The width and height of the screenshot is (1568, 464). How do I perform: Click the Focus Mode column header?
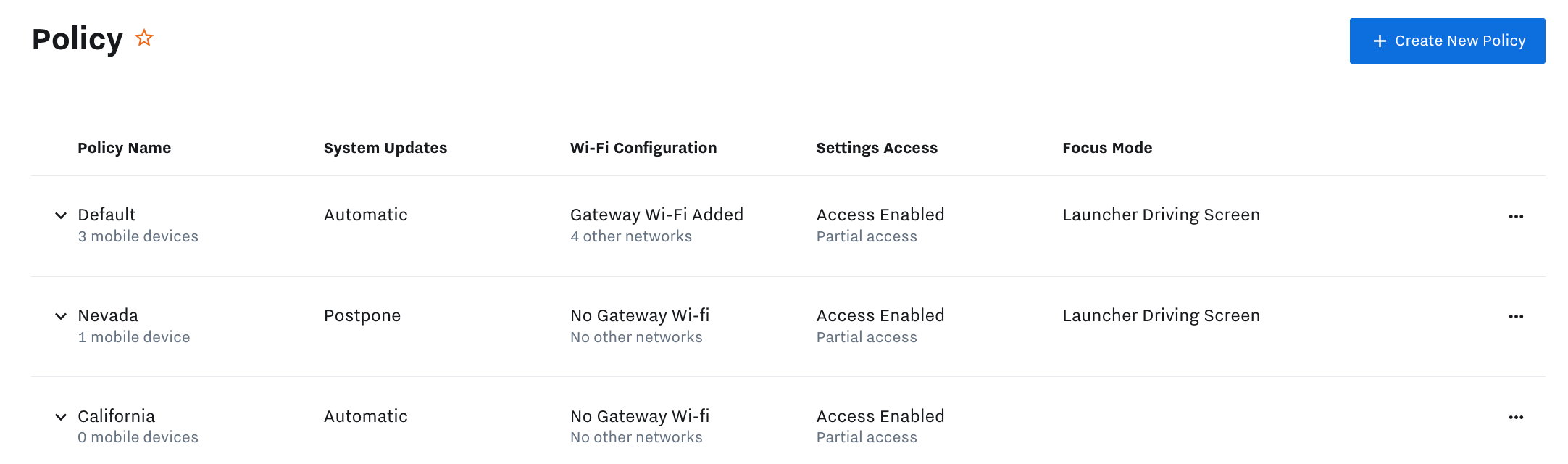tap(1106, 148)
